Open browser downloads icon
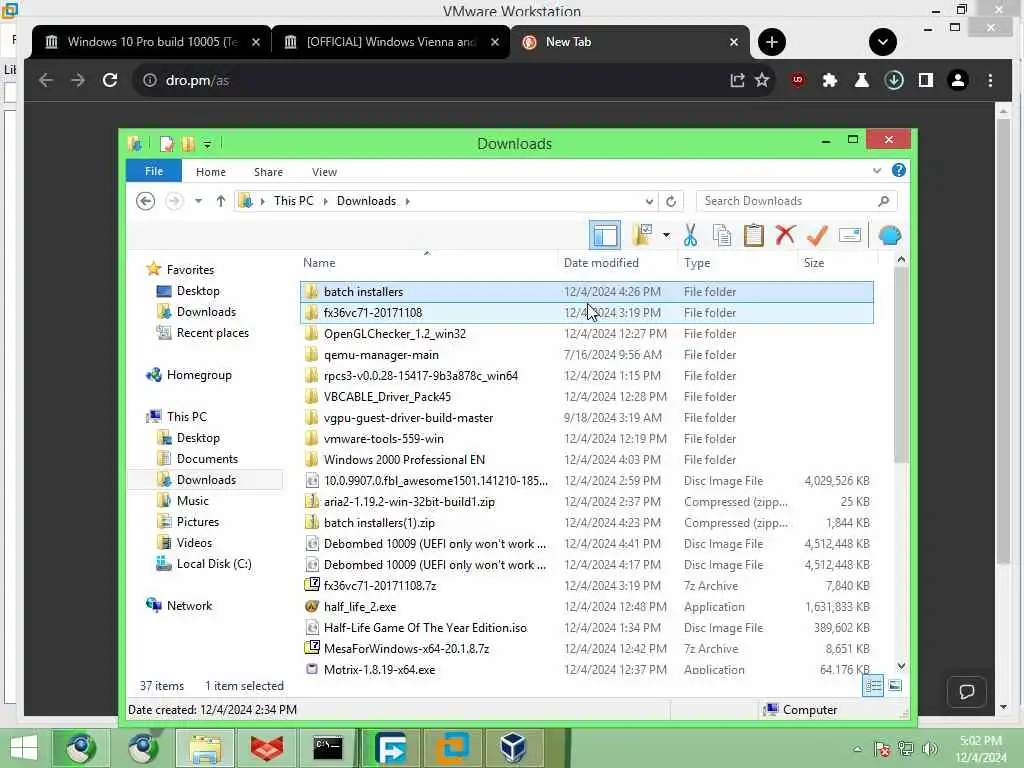Screen dimensions: 1024x768 tap(893, 80)
